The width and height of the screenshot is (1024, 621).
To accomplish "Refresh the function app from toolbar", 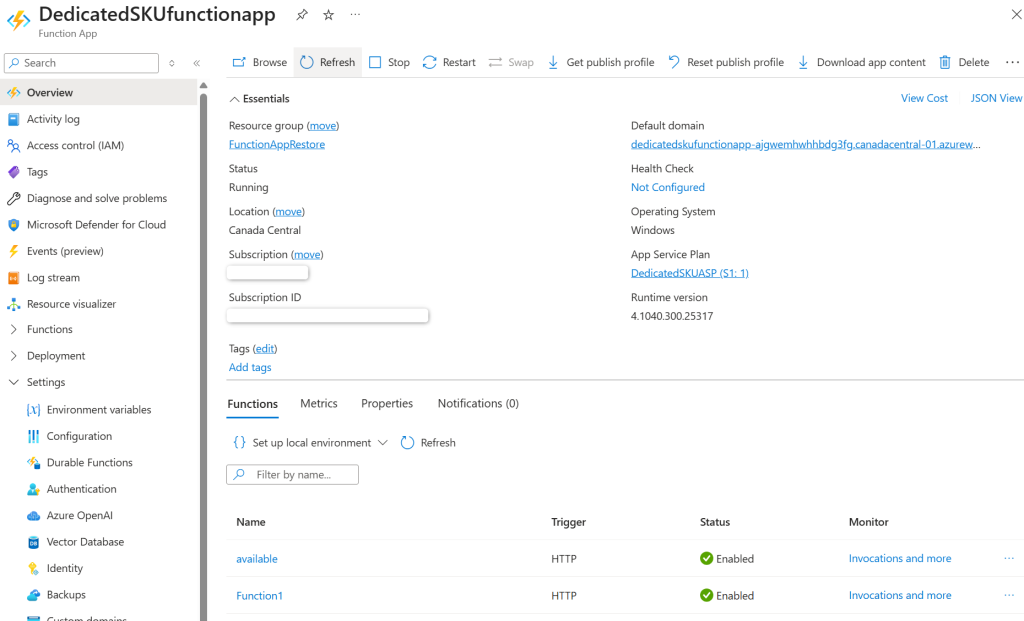I will click(328, 62).
